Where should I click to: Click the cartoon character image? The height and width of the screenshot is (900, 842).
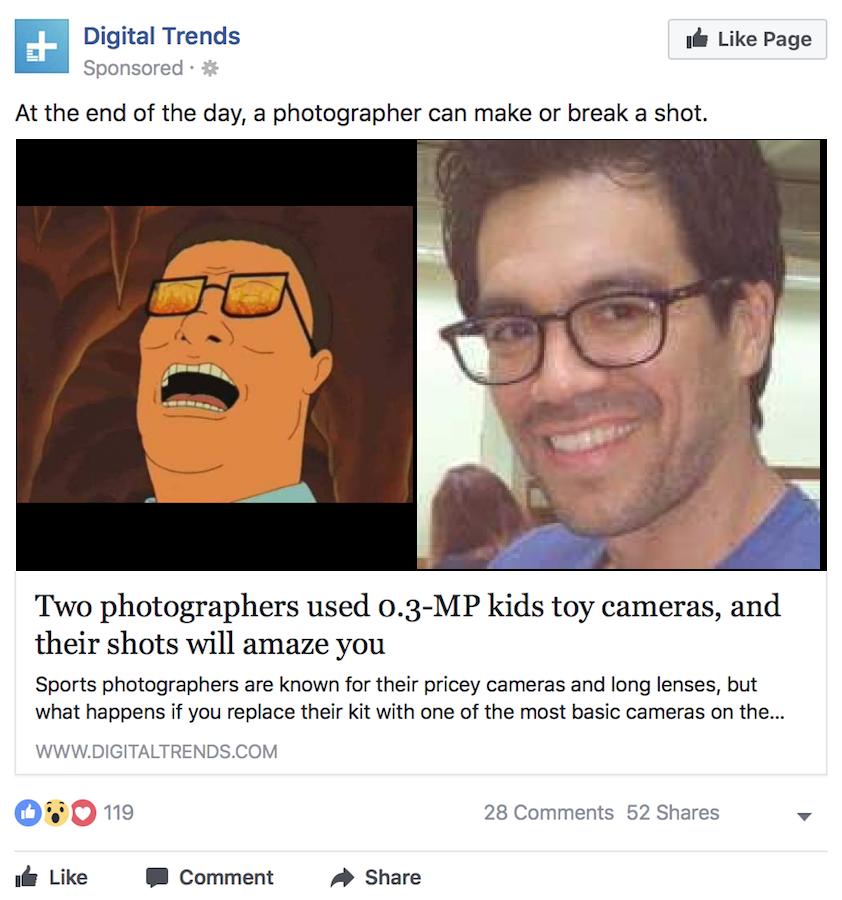[x=215, y=354]
